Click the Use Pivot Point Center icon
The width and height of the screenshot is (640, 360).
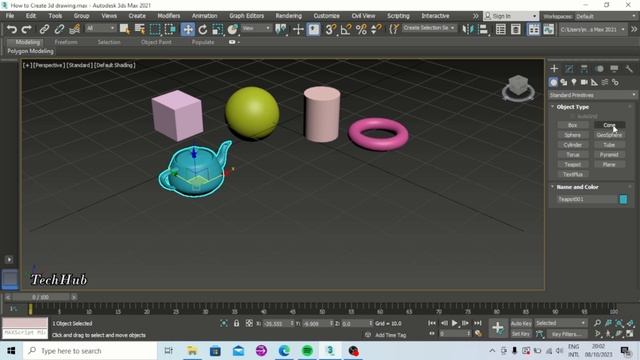(281, 29)
